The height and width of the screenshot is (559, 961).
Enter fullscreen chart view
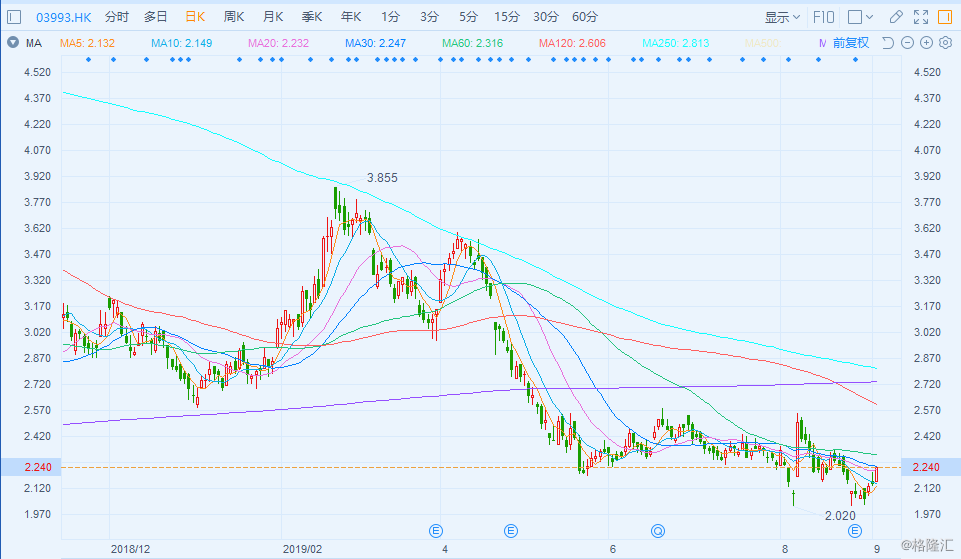tap(921, 17)
